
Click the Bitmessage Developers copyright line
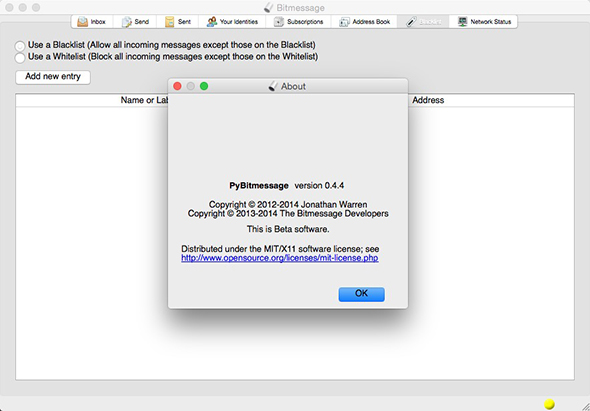pos(288,214)
